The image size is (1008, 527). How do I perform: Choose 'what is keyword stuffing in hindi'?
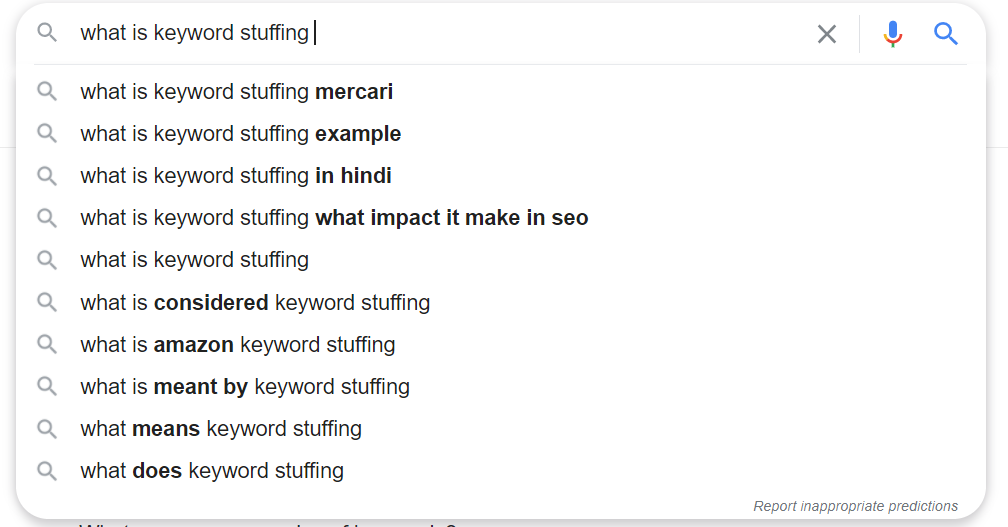coord(500,175)
